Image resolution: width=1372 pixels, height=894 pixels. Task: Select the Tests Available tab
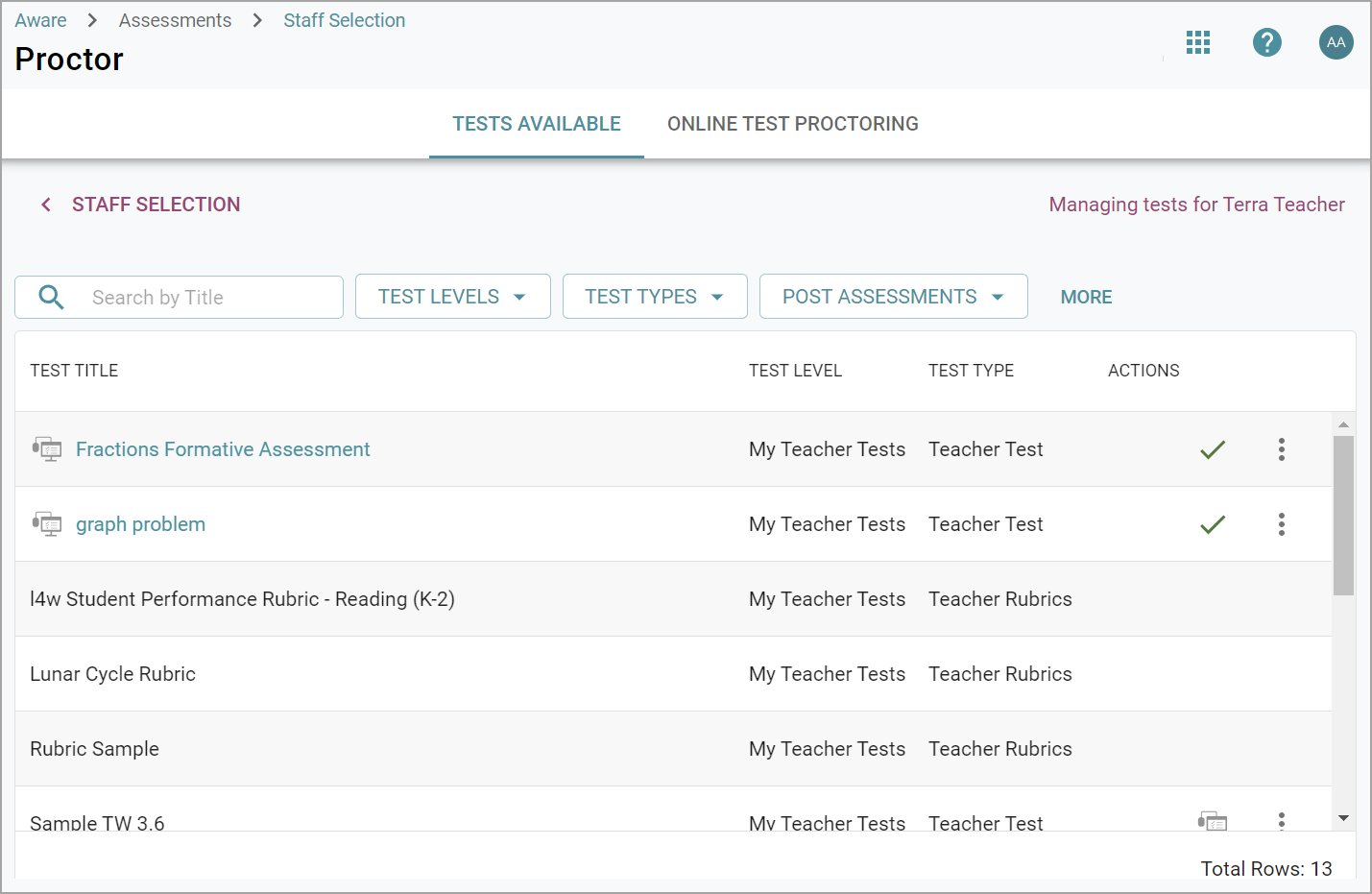tap(536, 124)
